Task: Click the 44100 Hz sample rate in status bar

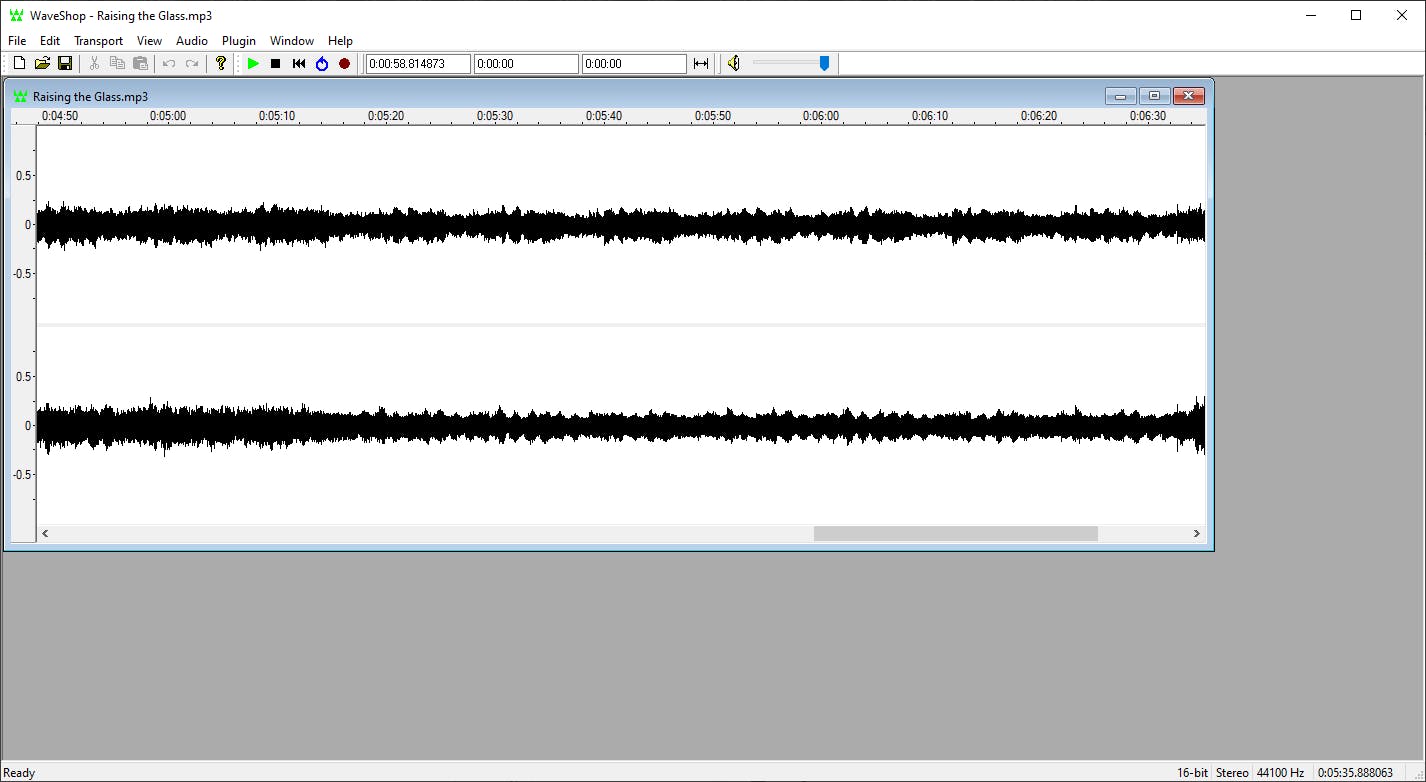Action: click(1280, 773)
